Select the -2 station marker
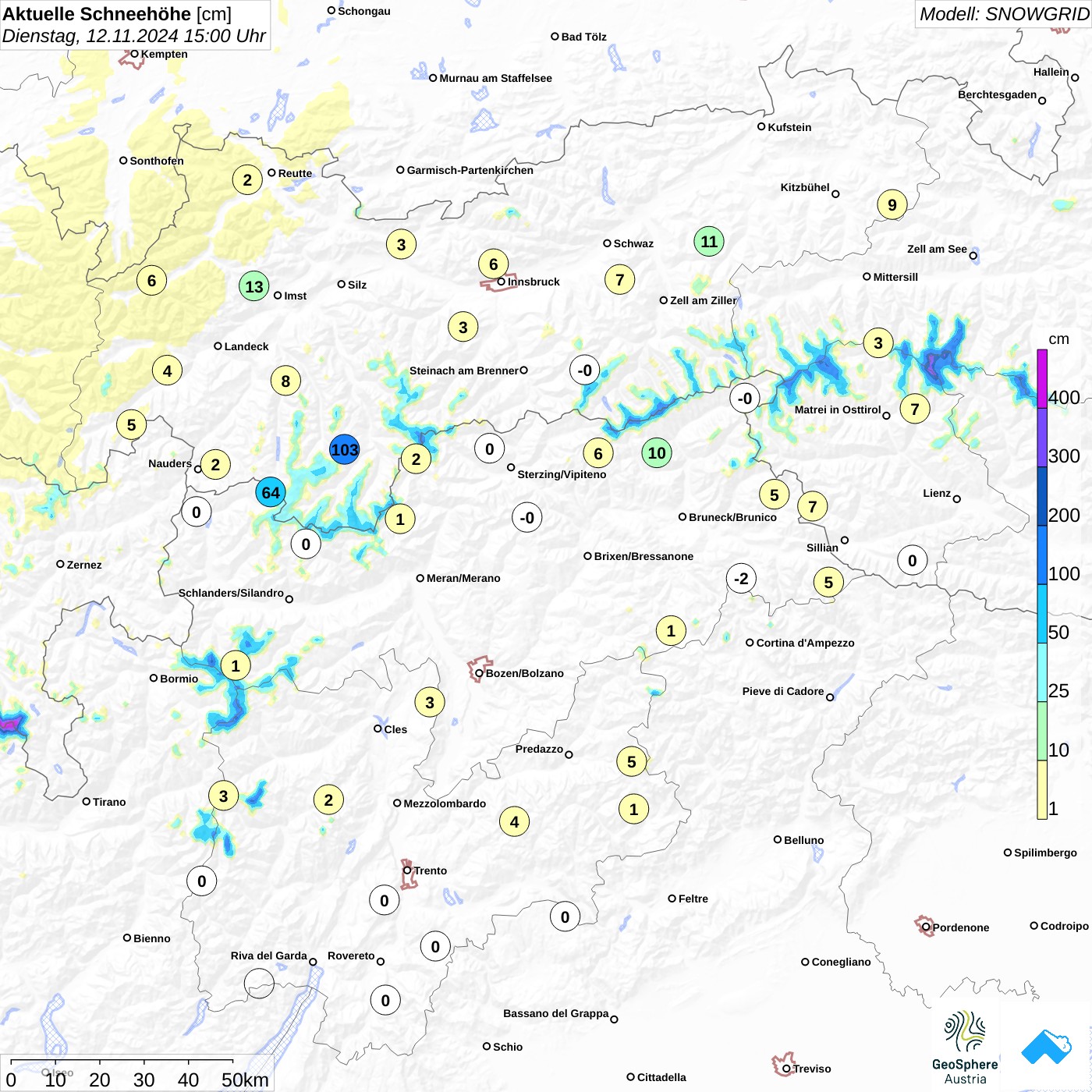Screen dimensions: 1092x1092 (x=741, y=579)
